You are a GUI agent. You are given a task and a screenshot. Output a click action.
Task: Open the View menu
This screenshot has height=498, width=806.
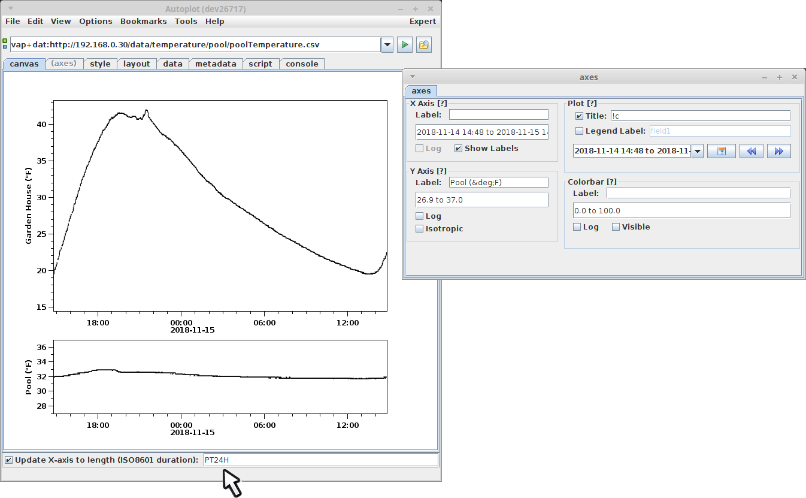click(x=61, y=22)
